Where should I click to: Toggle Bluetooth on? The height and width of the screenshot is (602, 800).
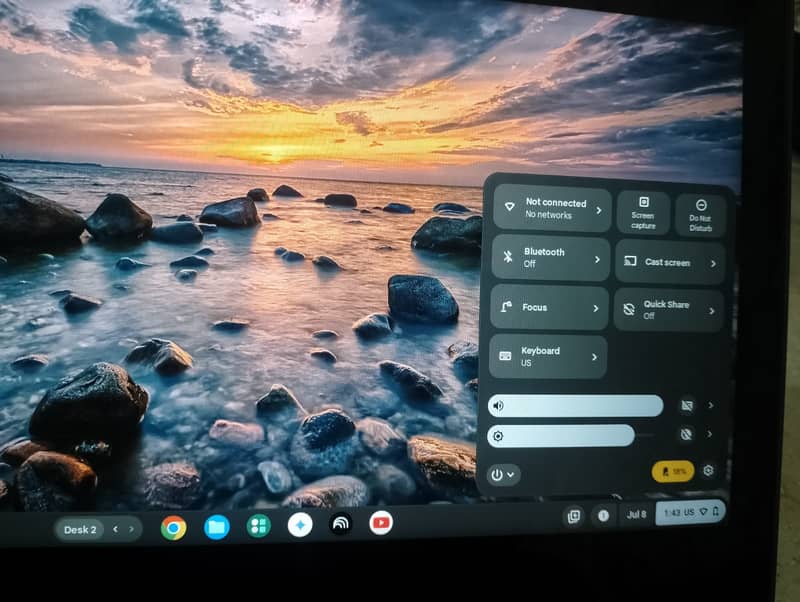[551, 258]
